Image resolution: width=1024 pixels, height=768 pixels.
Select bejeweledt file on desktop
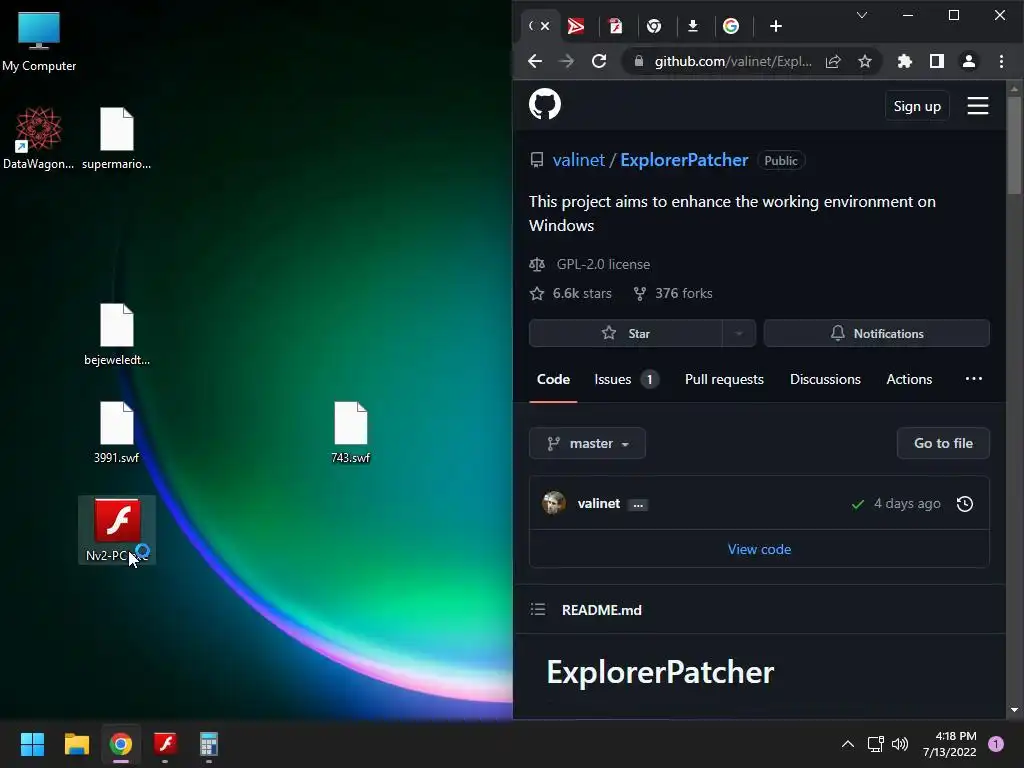click(116, 334)
